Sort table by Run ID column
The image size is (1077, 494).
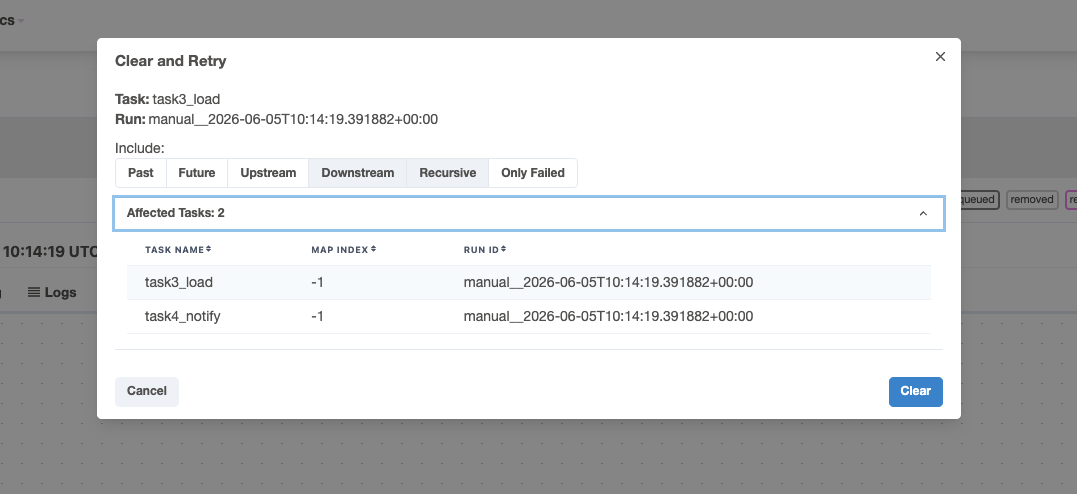pyautogui.click(x=485, y=249)
